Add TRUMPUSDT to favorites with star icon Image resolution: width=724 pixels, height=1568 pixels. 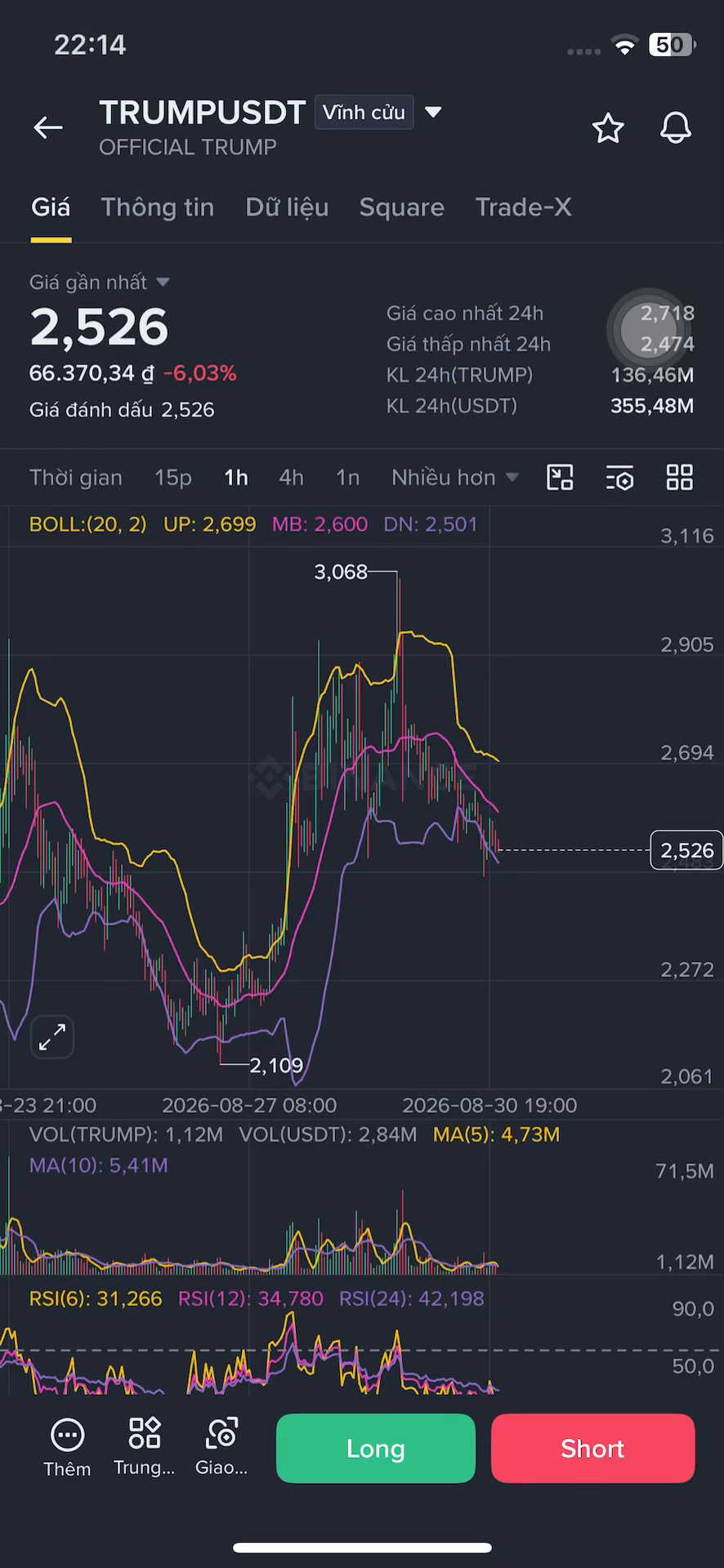point(608,128)
